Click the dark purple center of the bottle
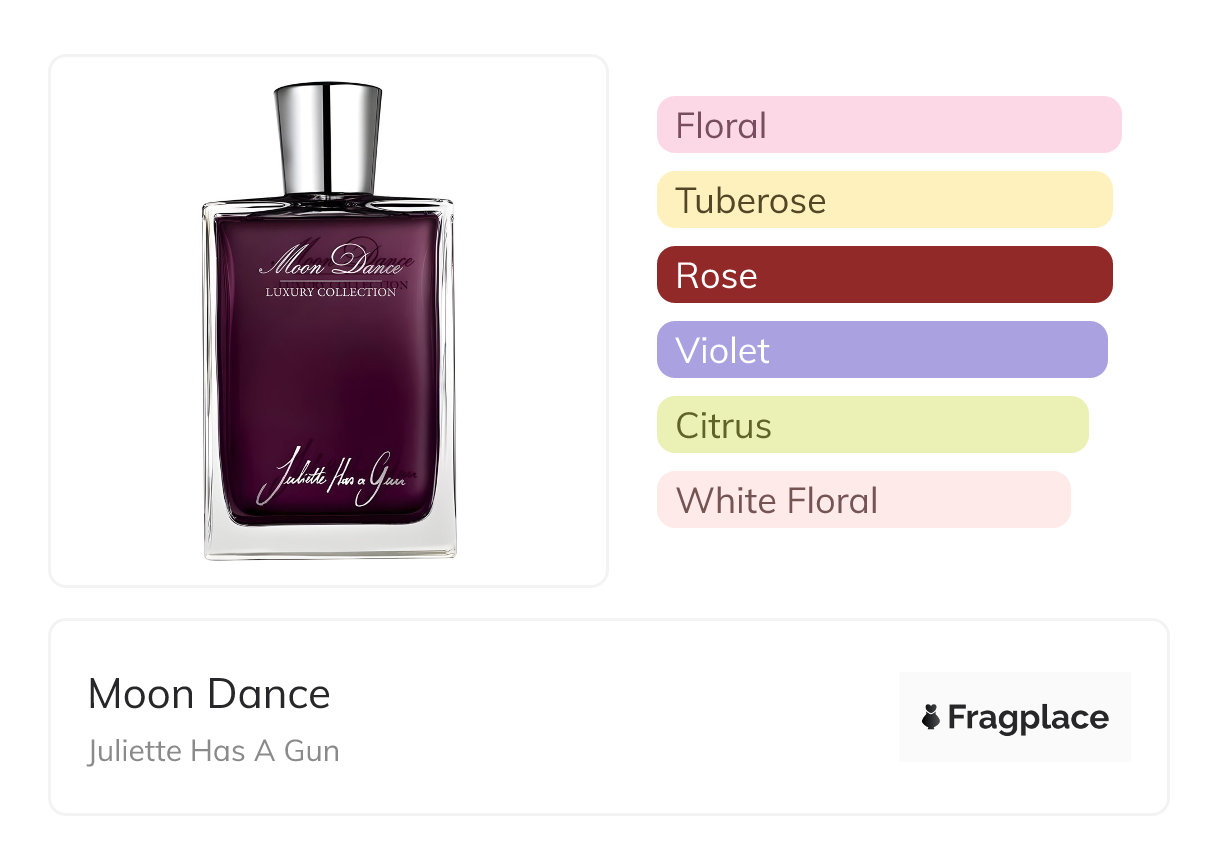This screenshot has height=864, width=1218. (x=330, y=380)
